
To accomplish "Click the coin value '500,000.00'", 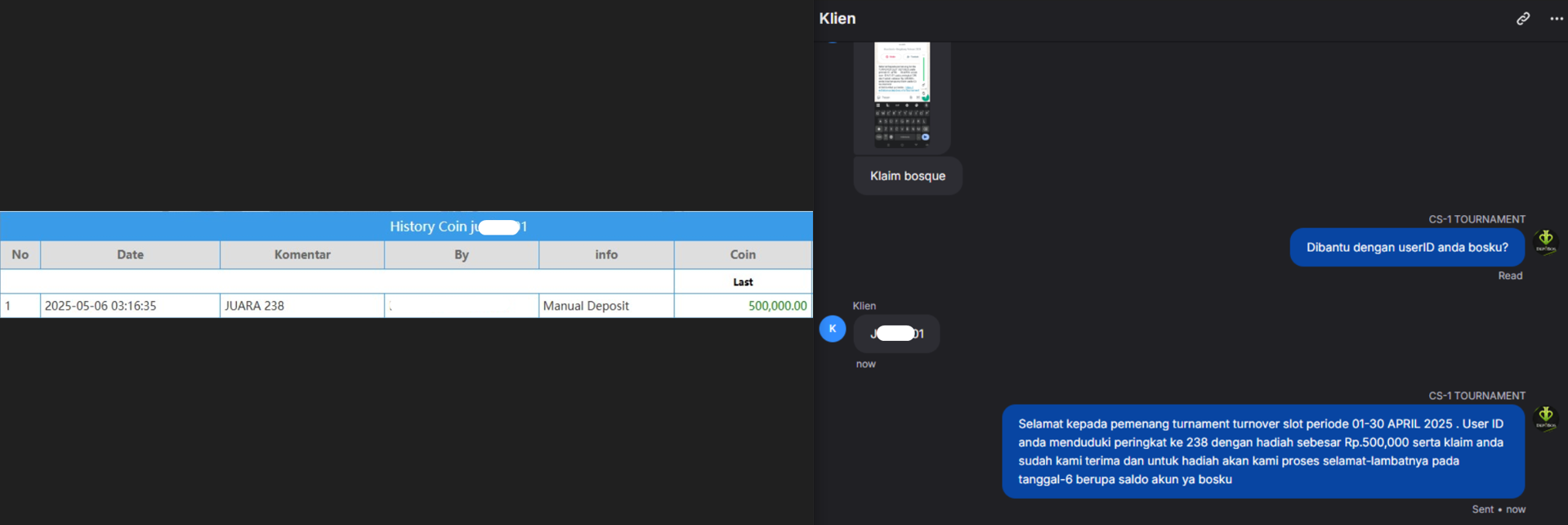I will click(x=777, y=306).
